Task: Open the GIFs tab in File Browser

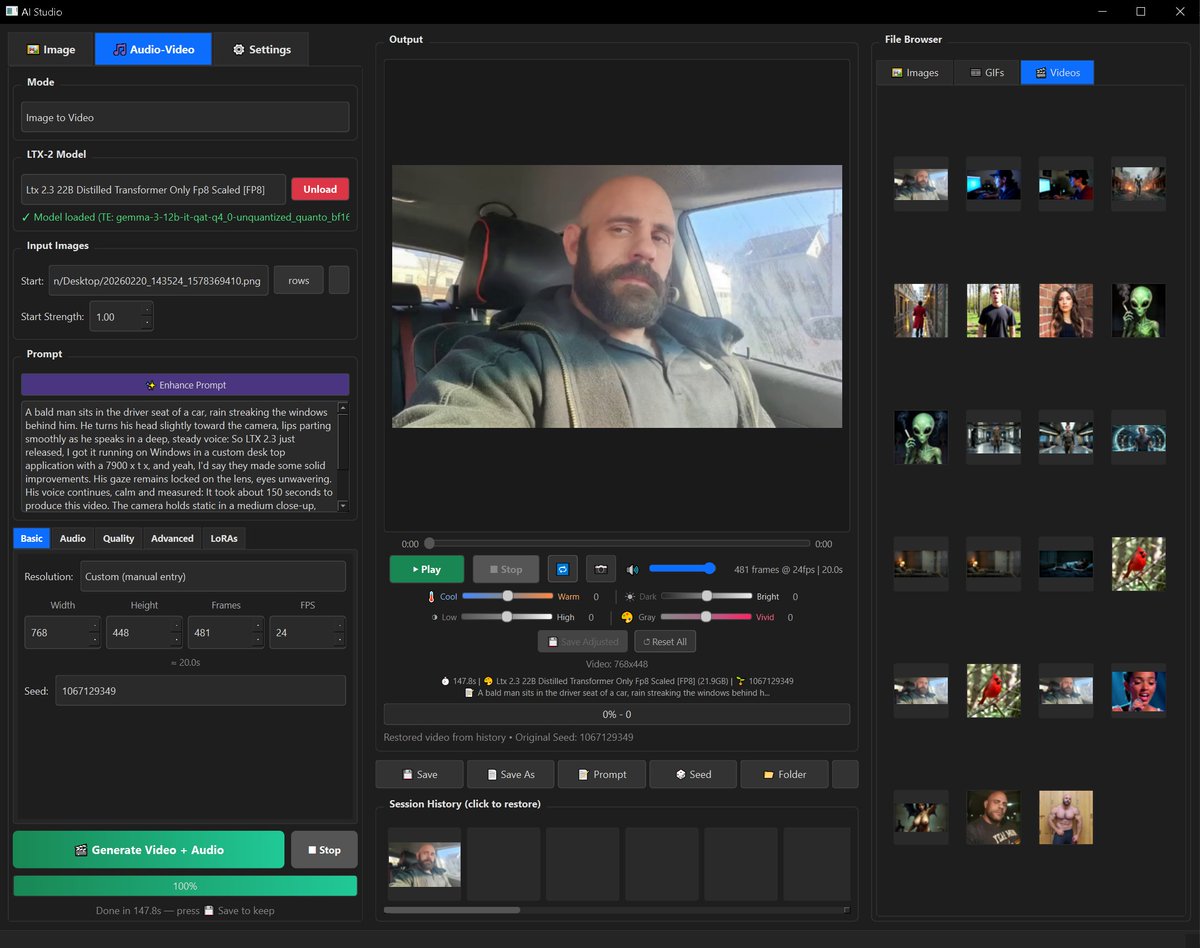Action: pyautogui.click(x=986, y=72)
